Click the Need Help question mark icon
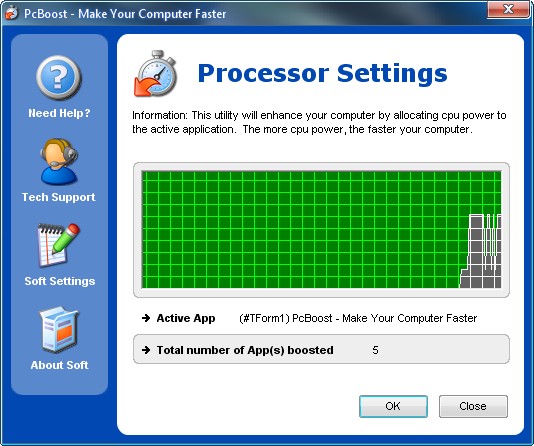Image resolution: width=534 pixels, height=446 pixels. (59, 78)
